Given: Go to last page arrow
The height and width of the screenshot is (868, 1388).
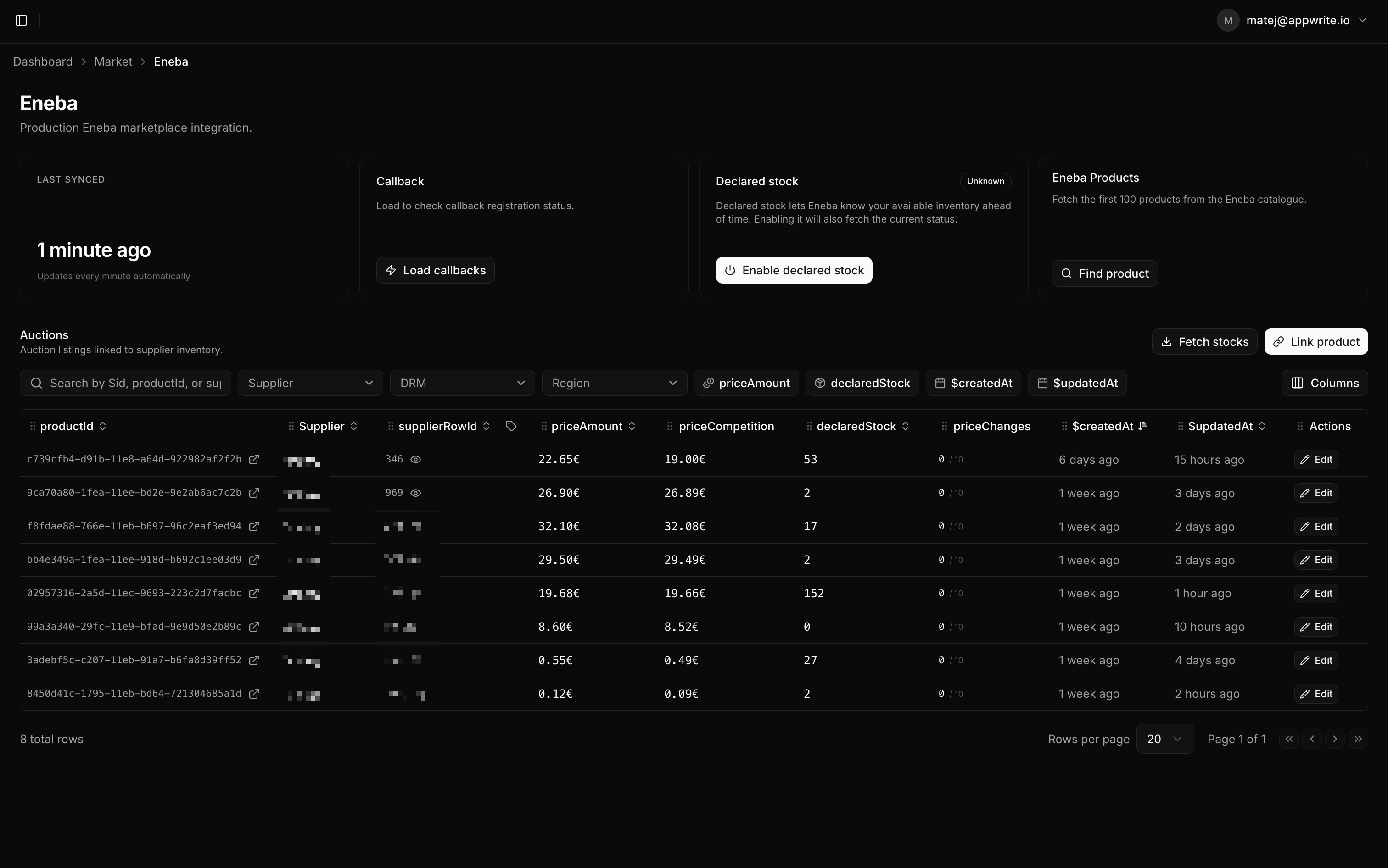Looking at the screenshot, I should tap(1358, 739).
